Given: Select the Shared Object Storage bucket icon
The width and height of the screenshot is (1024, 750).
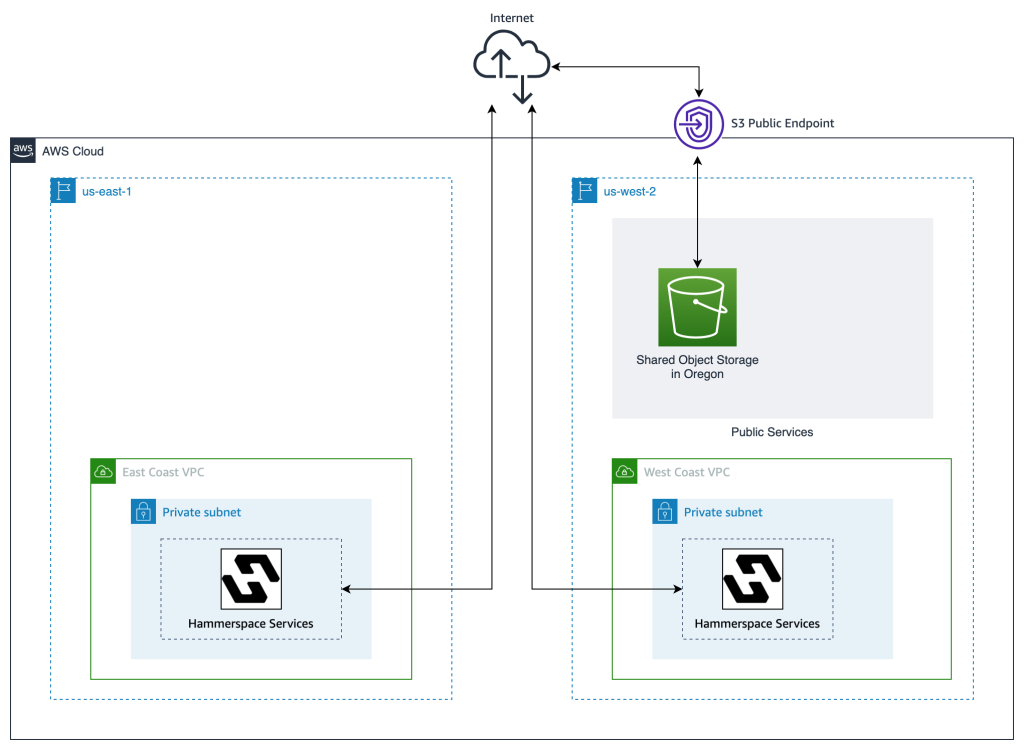Looking at the screenshot, I should point(697,308).
